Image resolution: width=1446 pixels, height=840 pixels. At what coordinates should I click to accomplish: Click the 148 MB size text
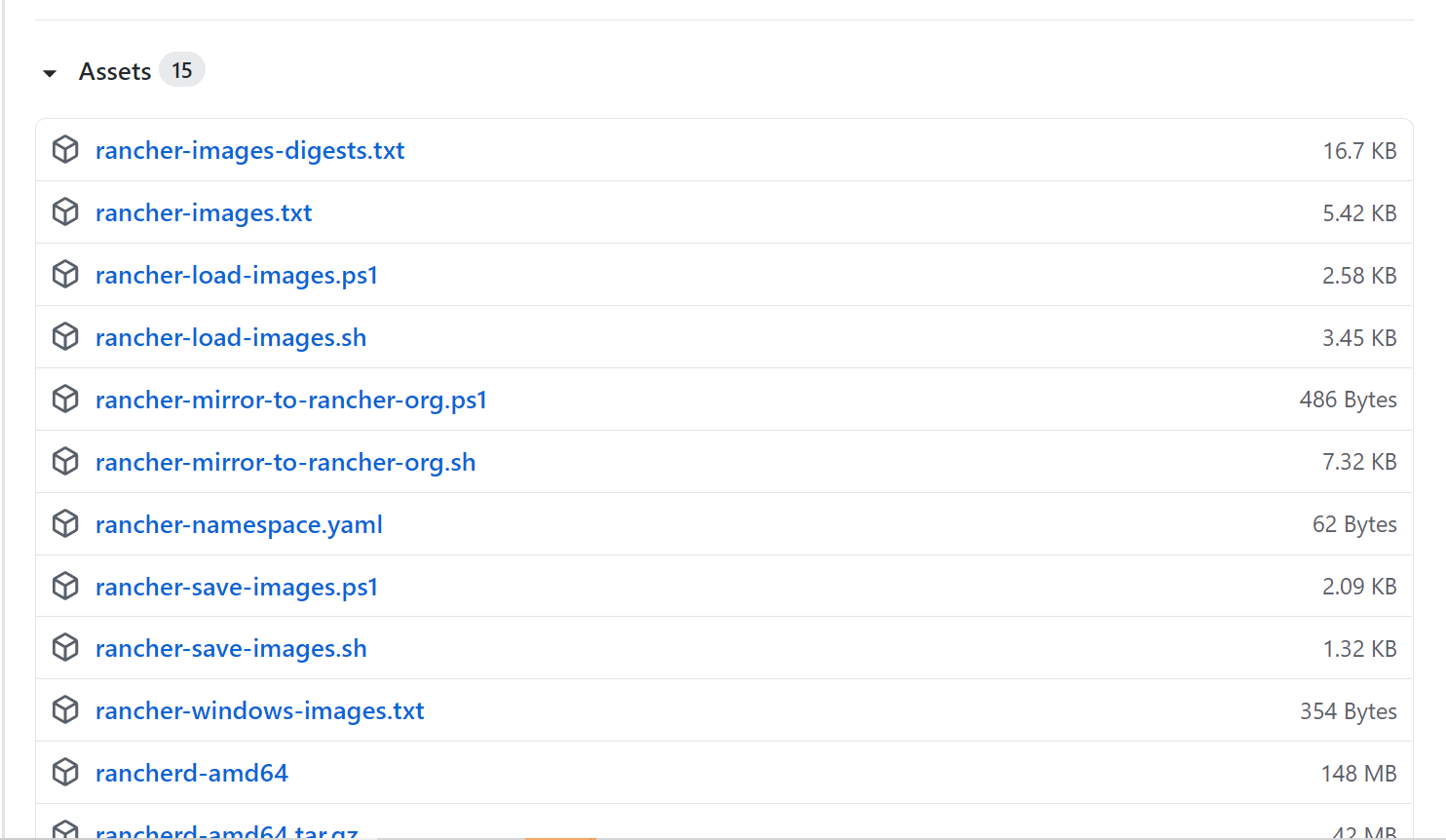click(1359, 774)
